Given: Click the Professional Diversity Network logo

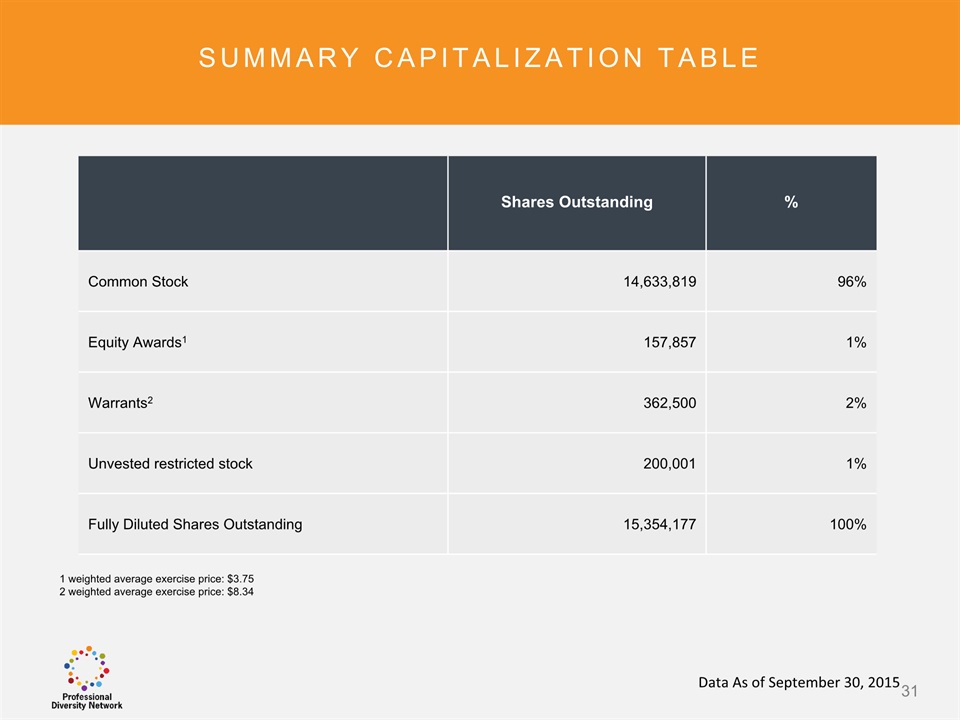Looking at the screenshot, I should click(87, 677).
